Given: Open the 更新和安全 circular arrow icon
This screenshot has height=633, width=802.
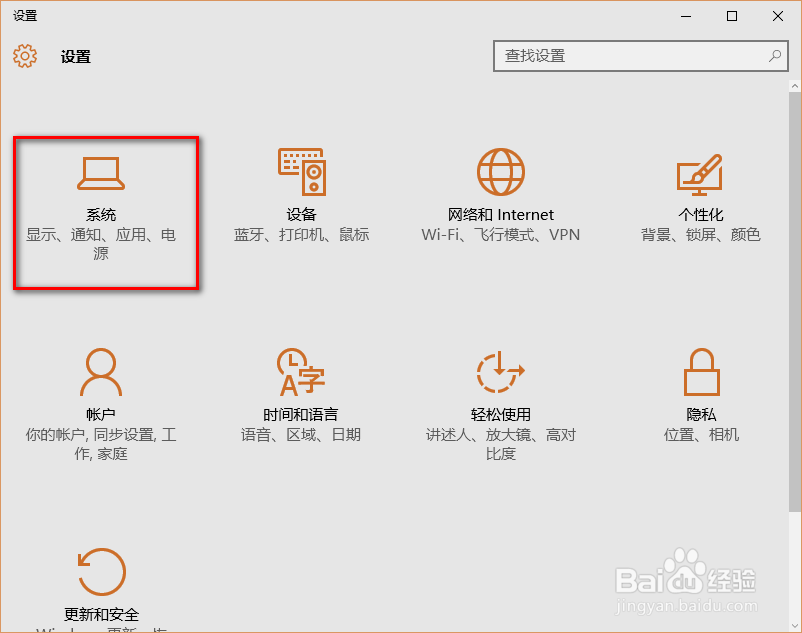Looking at the screenshot, I should tap(101, 572).
